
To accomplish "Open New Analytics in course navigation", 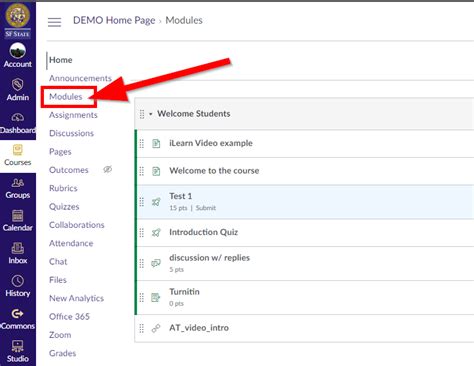I will [x=77, y=298].
